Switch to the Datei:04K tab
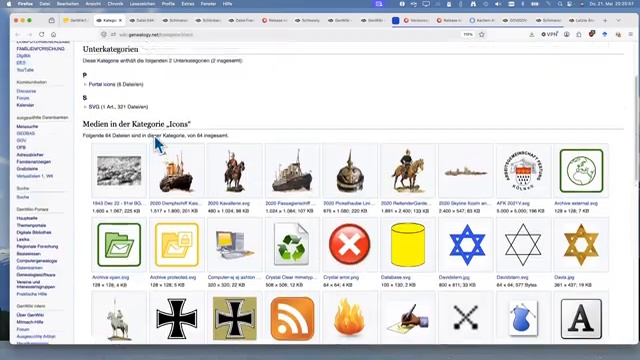The height and width of the screenshot is (360, 640). 142,20
